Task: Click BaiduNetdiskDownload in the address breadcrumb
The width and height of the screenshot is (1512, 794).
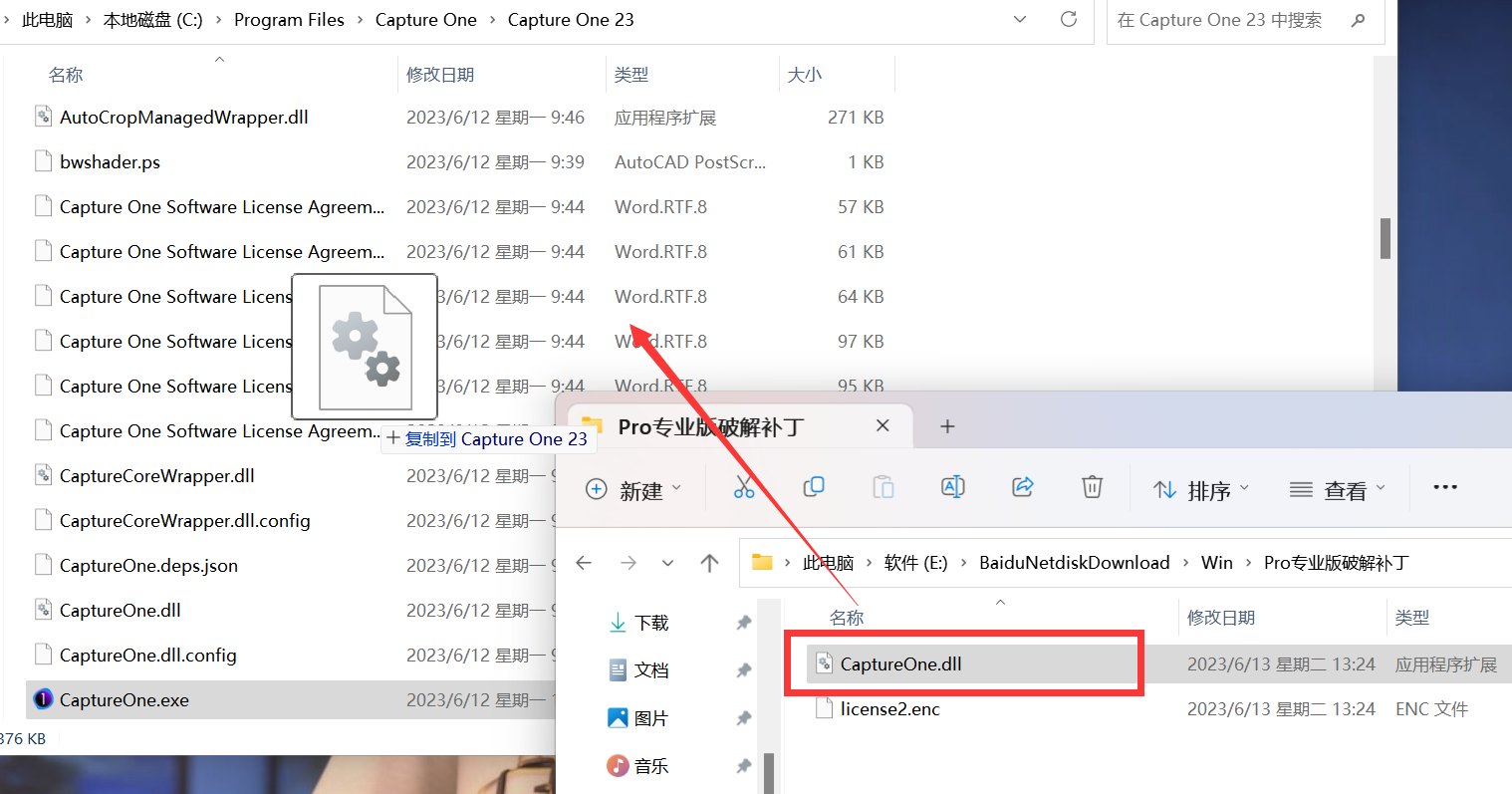Action: [x=1074, y=563]
